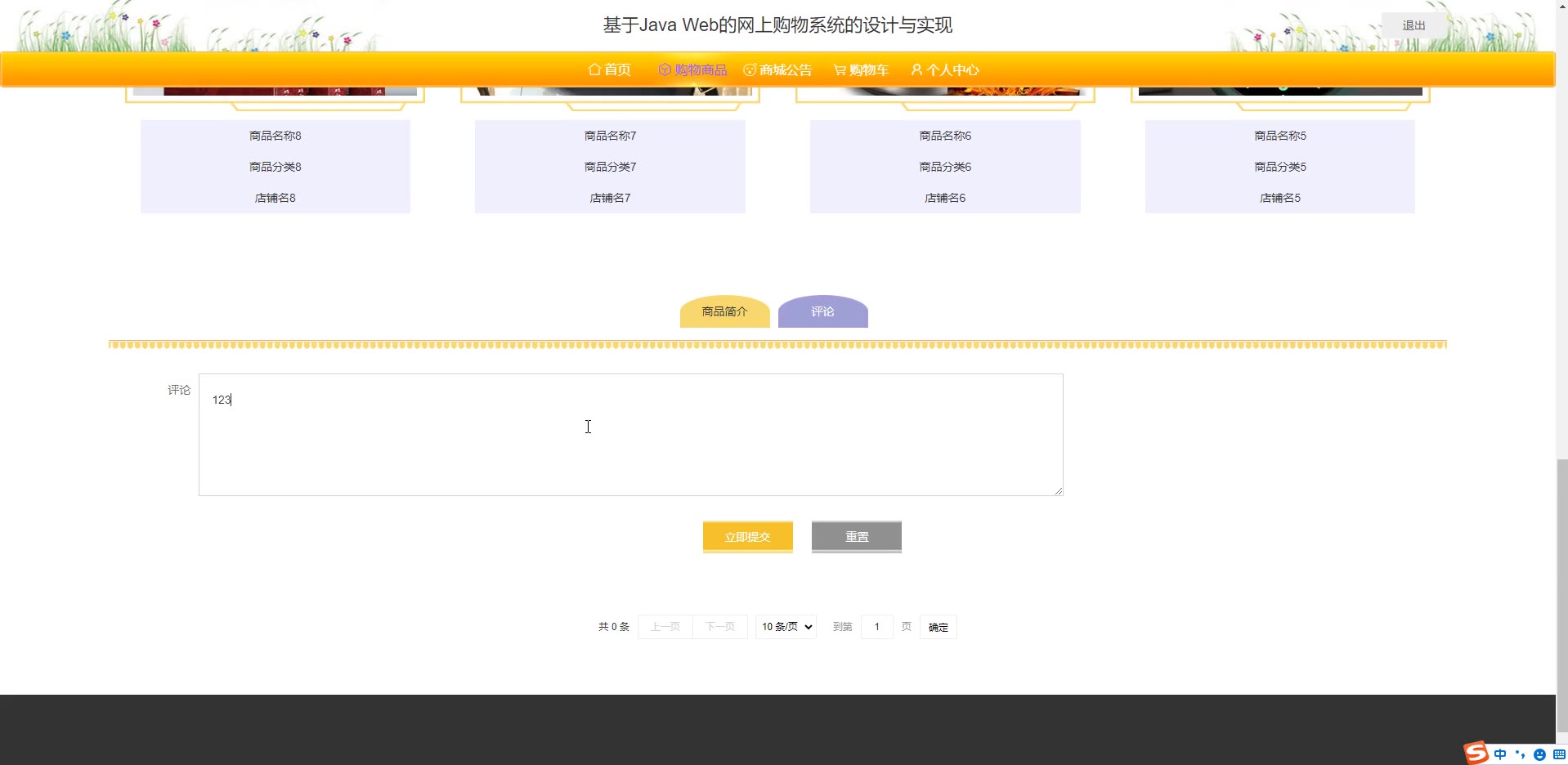Image resolution: width=1568 pixels, height=765 pixels.
Task: Click the 共 0 条 total count text
Action: coord(614,627)
